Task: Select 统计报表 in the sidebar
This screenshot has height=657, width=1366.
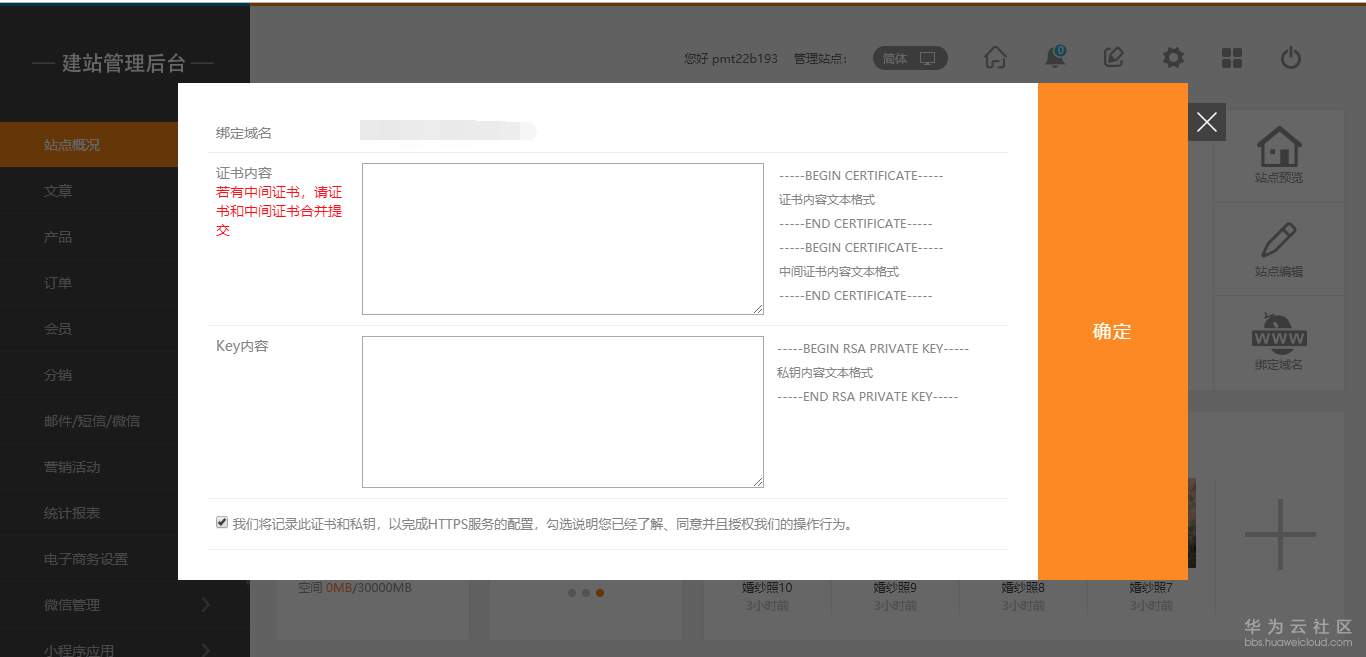Action: 70,512
